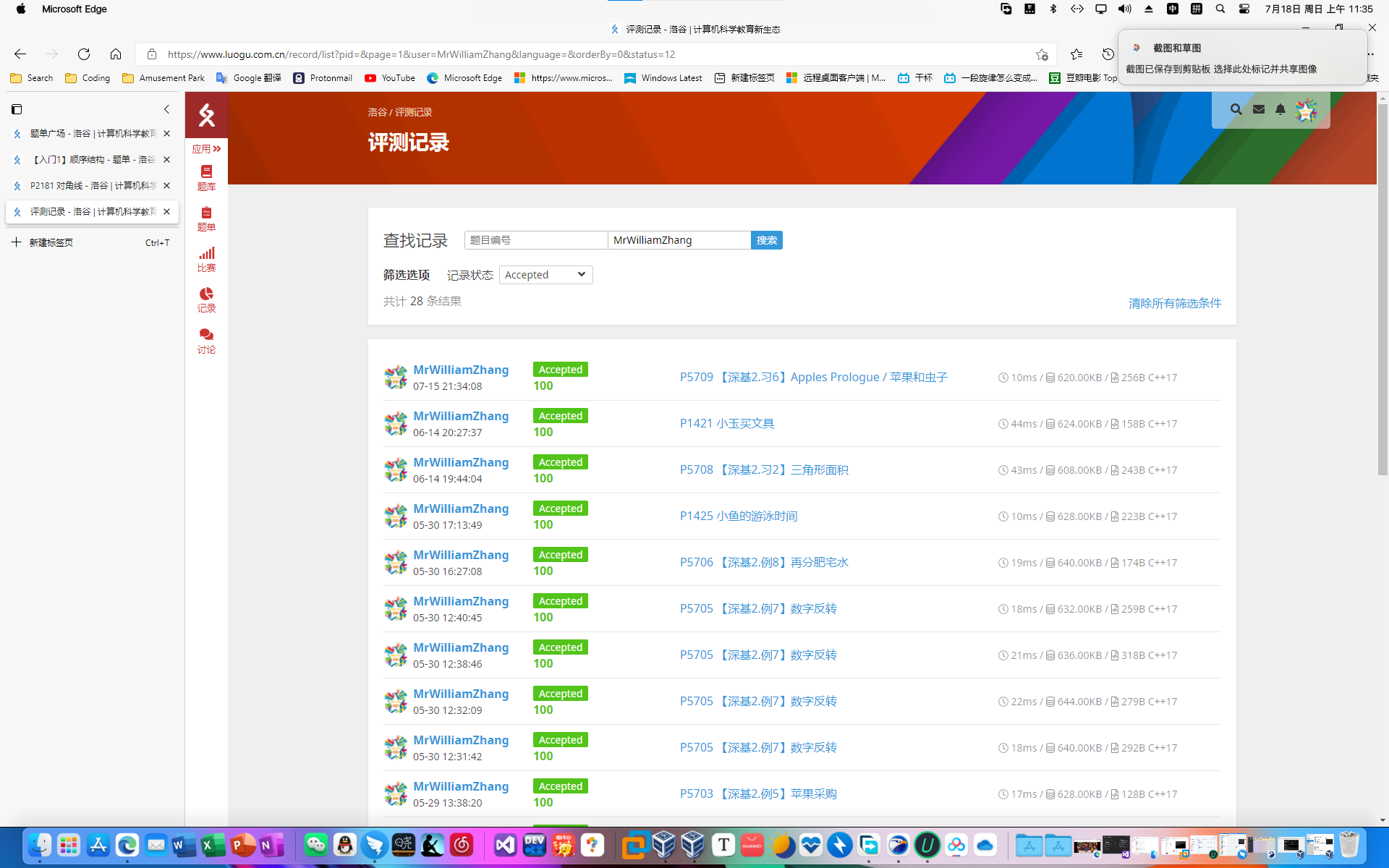Open the notifications bell icon
1389x868 pixels.
pos(1280,109)
